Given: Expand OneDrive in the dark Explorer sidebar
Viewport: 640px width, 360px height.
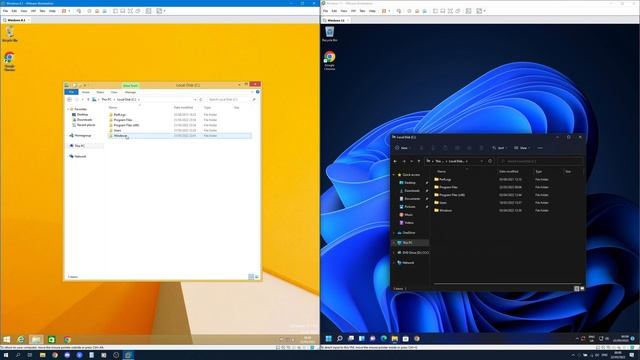Looking at the screenshot, I should click(394, 233).
